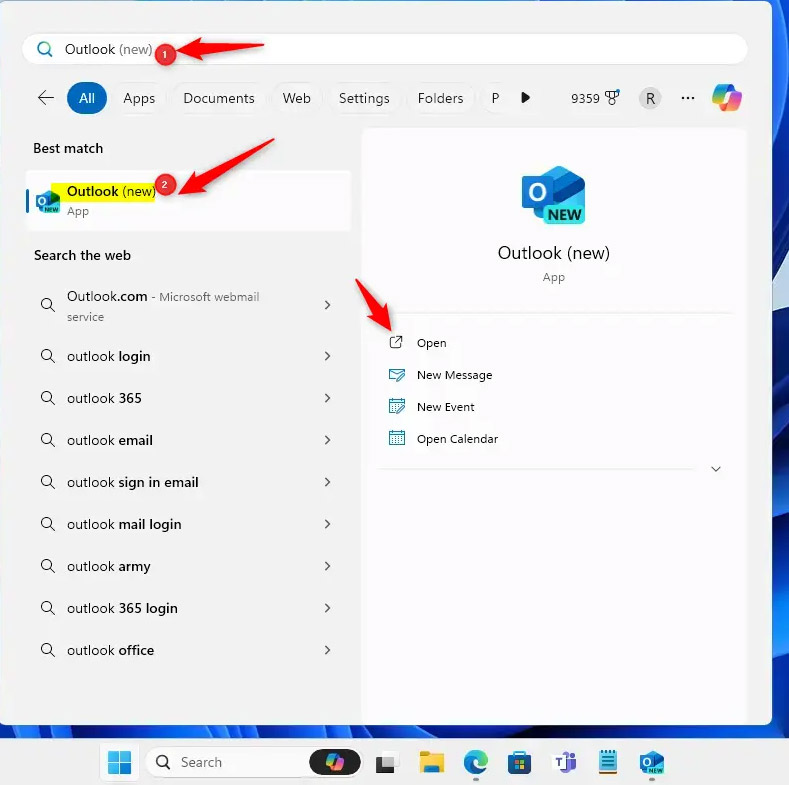The height and width of the screenshot is (785, 789).
Task: Click the New Message envelope icon
Action: point(397,374)
